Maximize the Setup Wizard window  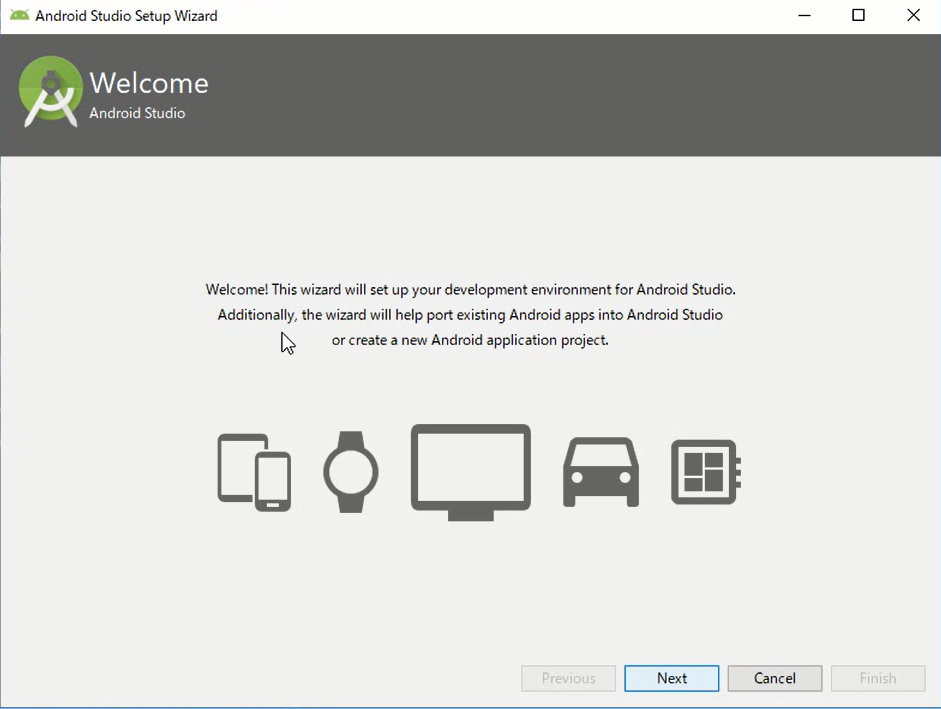(x=858, y=16)
